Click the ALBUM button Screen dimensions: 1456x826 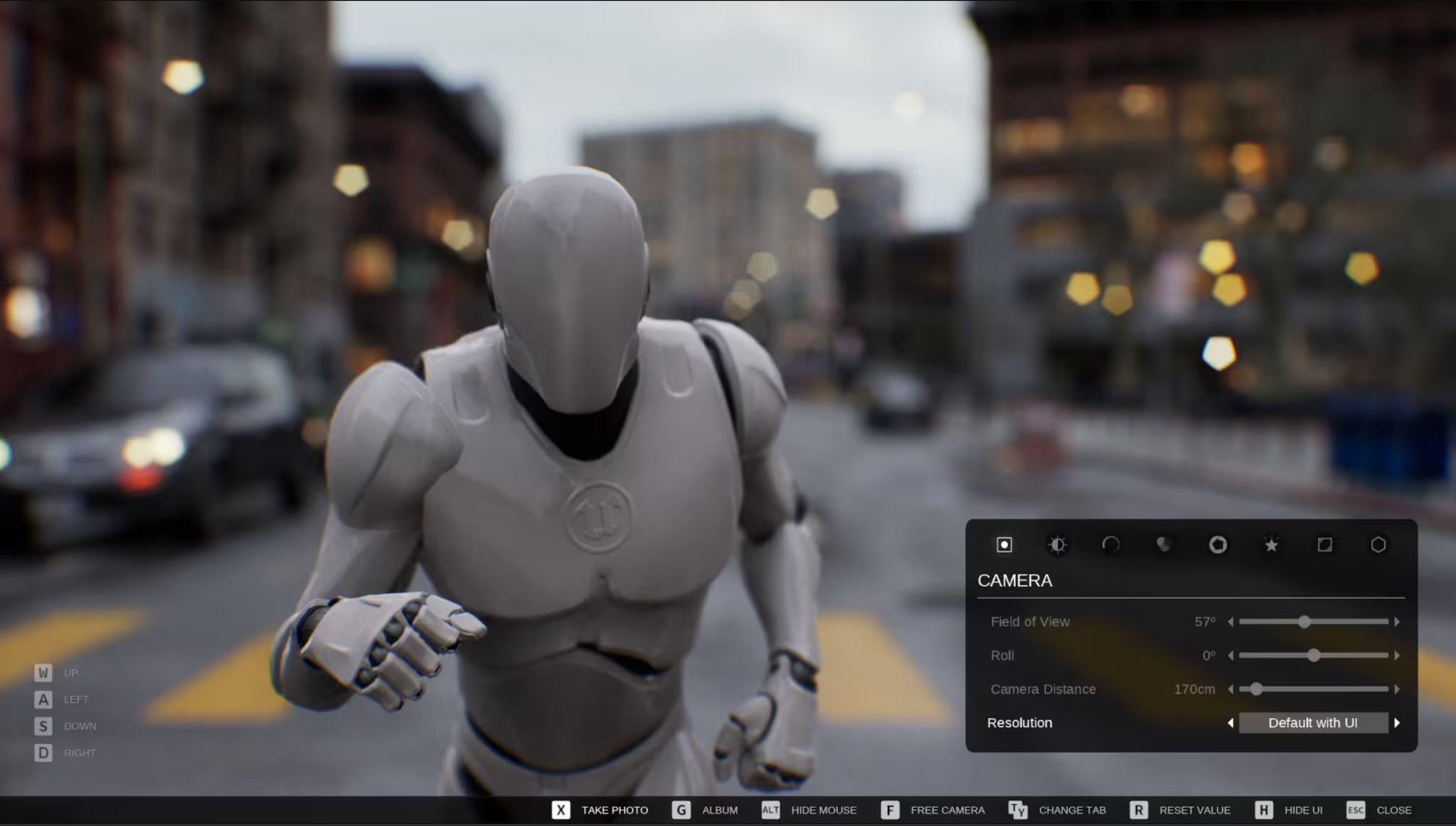click(719, 810)
